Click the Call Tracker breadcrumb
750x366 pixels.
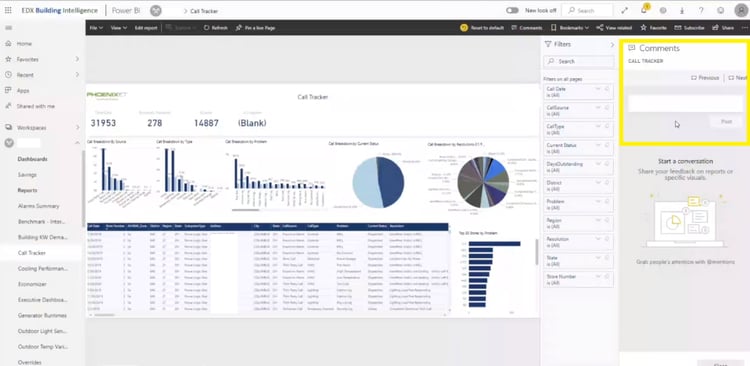204,11
